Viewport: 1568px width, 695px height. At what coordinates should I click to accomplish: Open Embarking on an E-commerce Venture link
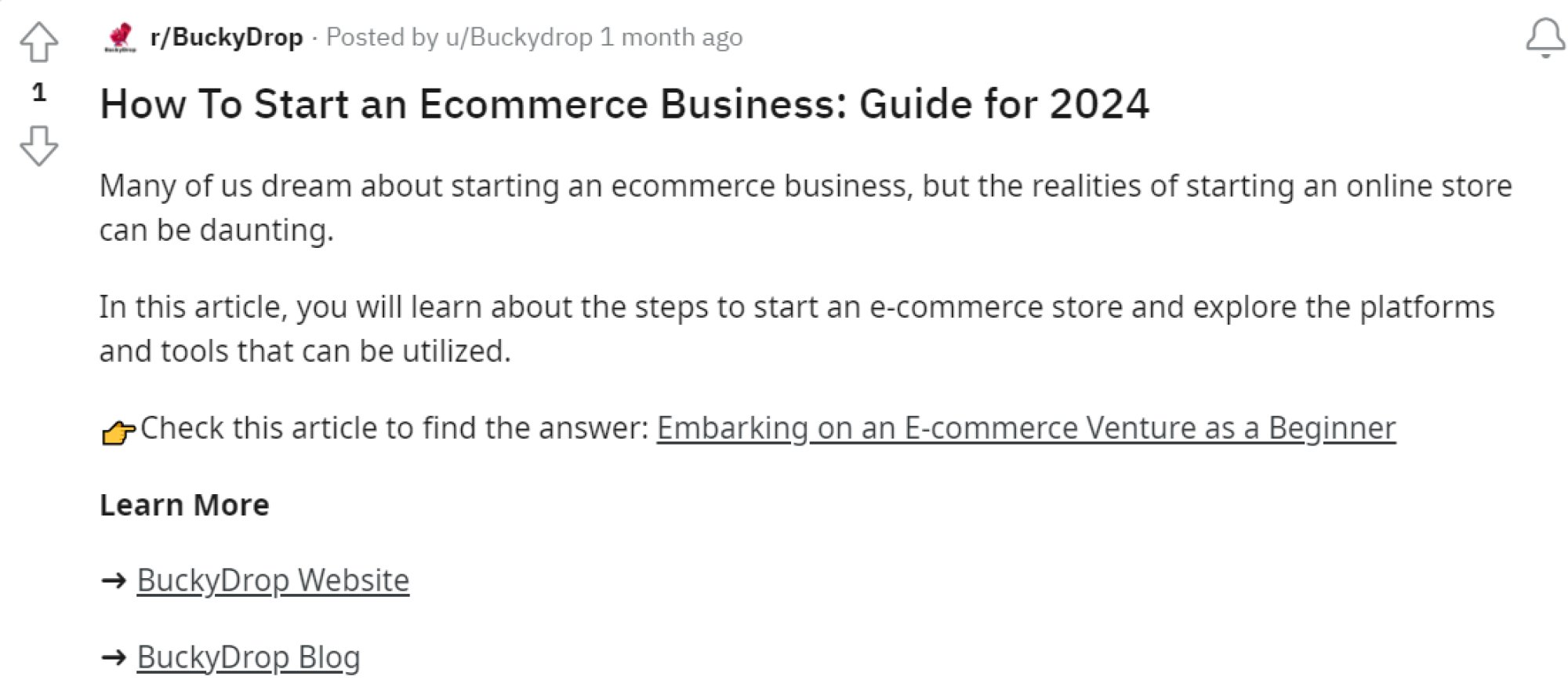[1026, 428]
